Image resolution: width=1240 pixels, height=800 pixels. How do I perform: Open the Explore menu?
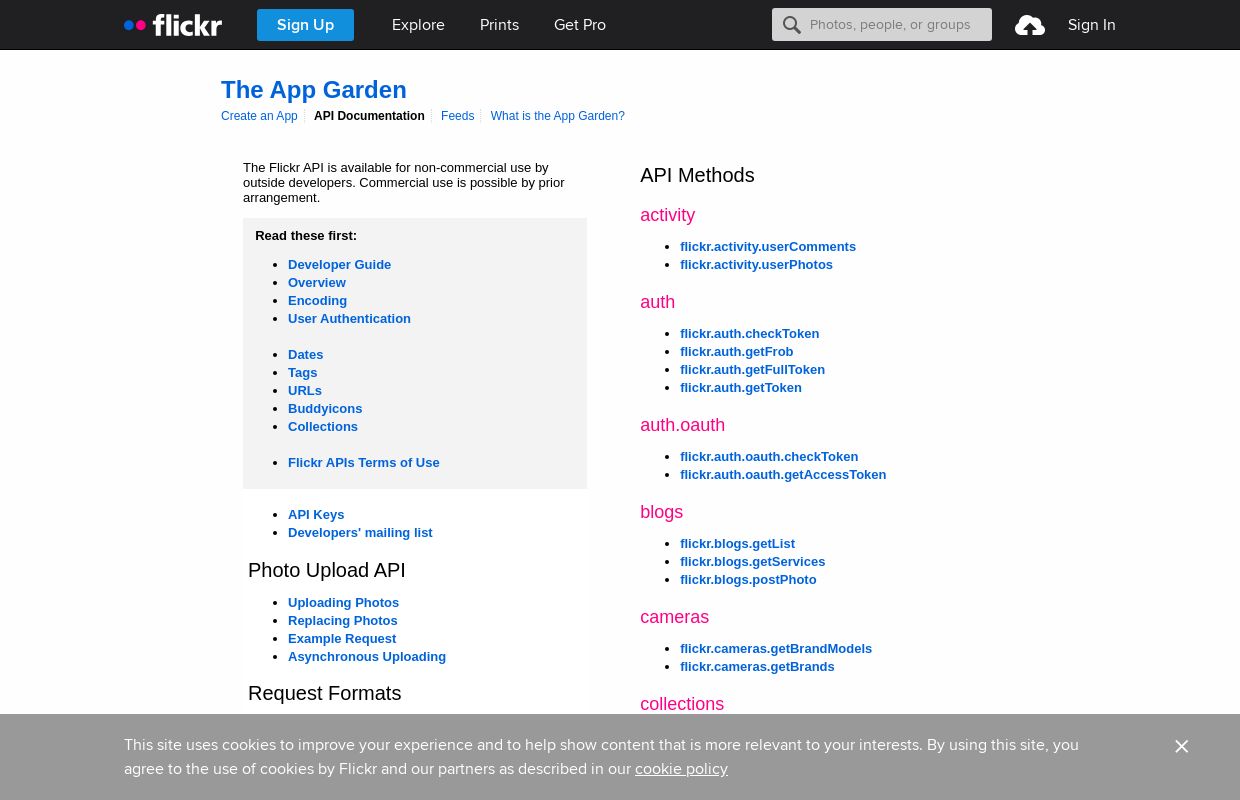coord(418,25)
